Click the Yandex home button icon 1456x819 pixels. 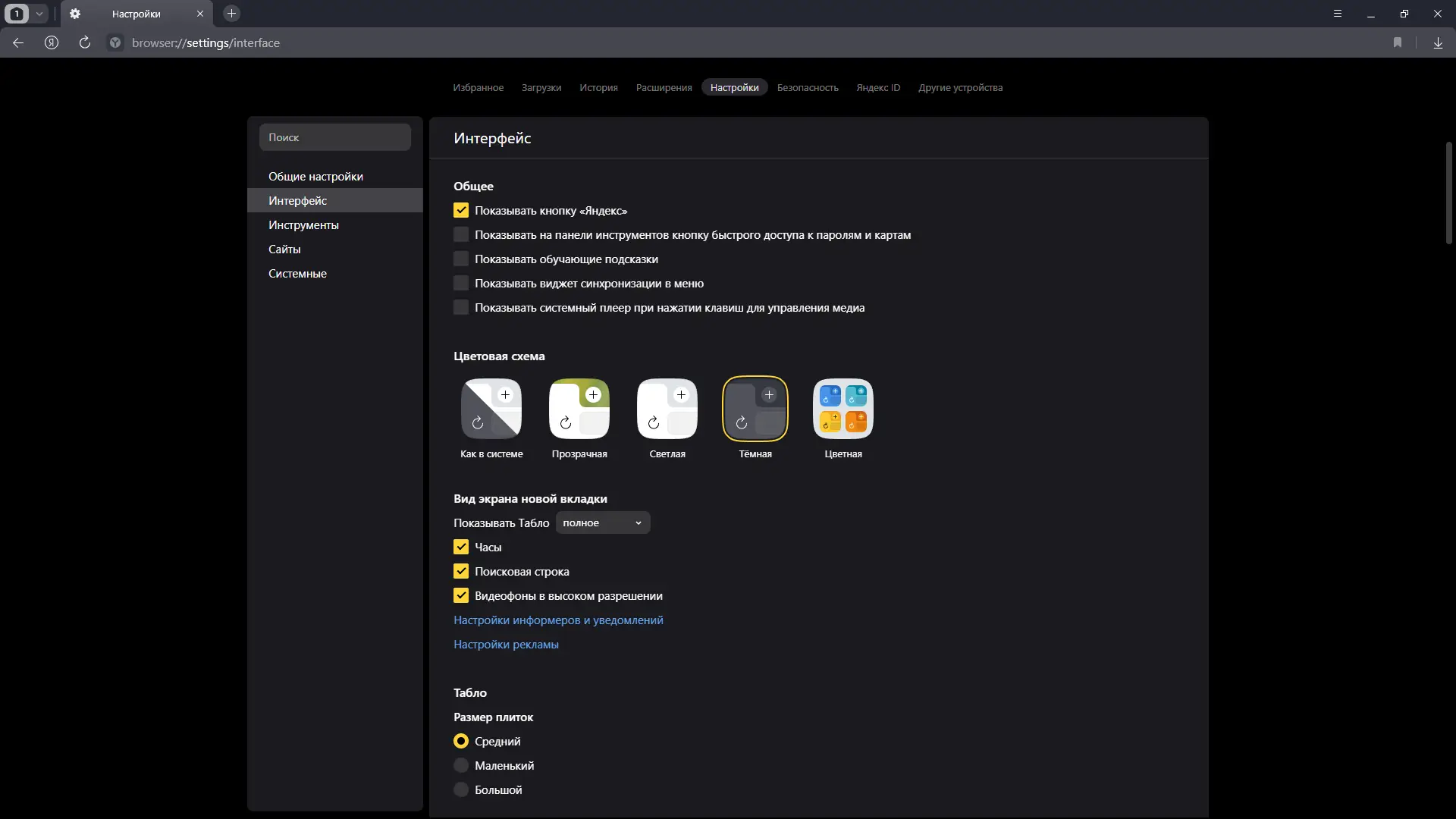[52, 43]
